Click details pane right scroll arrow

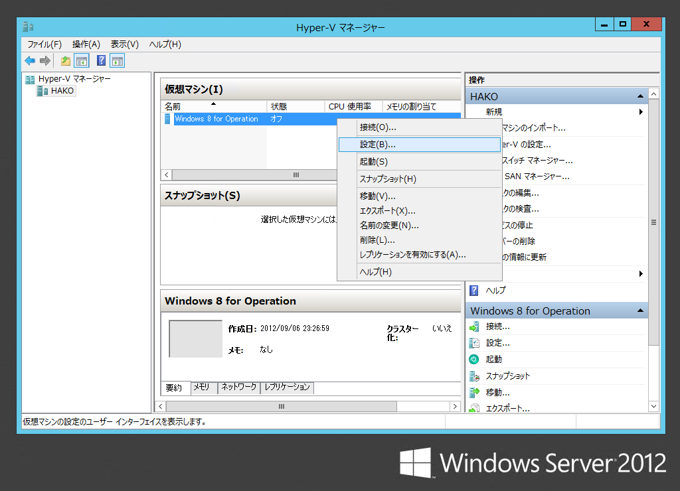pyautogui.click(x=455, y=406)
